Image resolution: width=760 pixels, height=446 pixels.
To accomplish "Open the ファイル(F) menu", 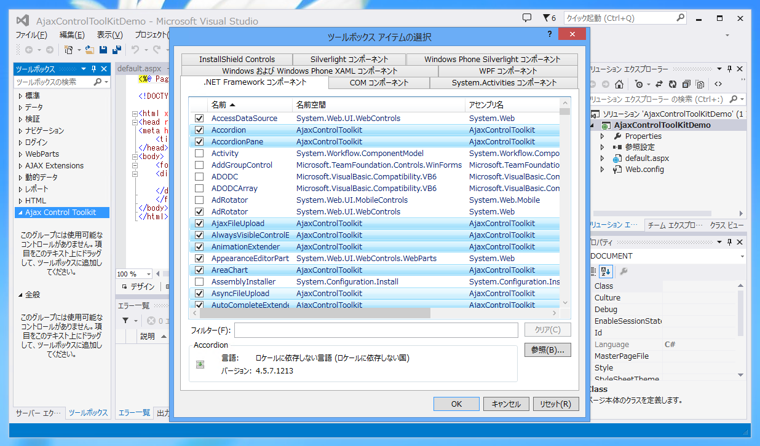I will pyautogui.click(x=32, y=35).
